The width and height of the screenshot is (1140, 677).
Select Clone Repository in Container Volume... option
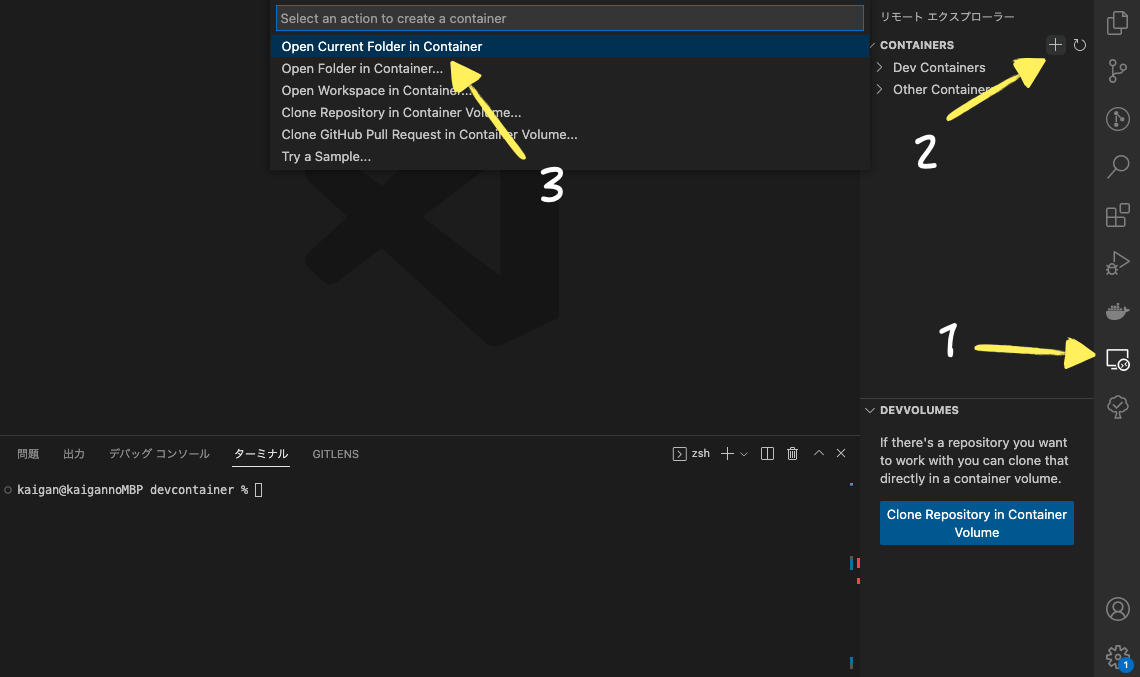coord(570,113)
